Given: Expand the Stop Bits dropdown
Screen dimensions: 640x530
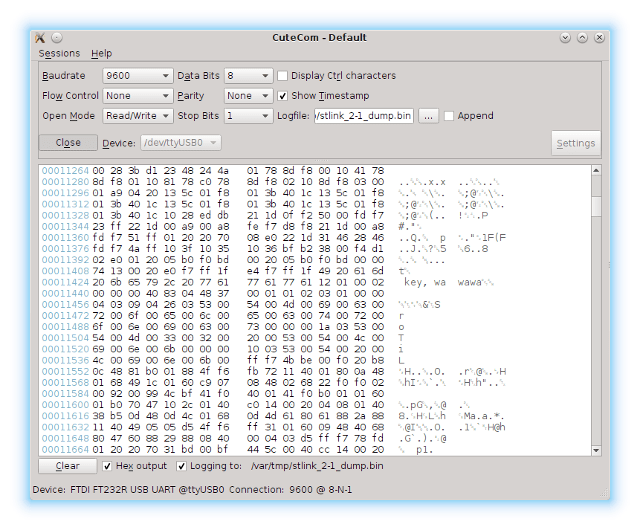Looking at the screenshot, I should tap(248, 116).
